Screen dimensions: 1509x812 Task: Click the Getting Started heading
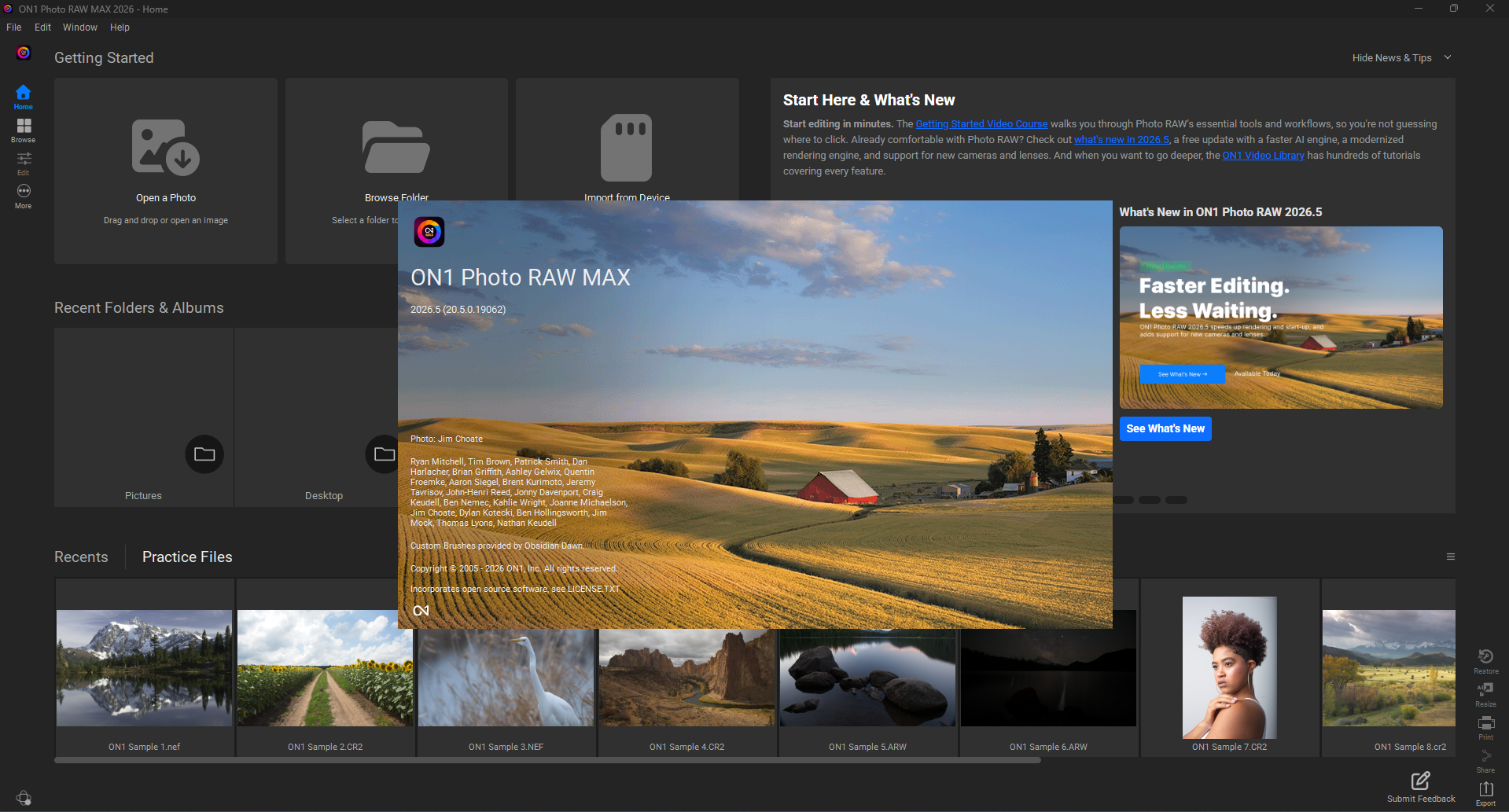[x=104, y=58]
